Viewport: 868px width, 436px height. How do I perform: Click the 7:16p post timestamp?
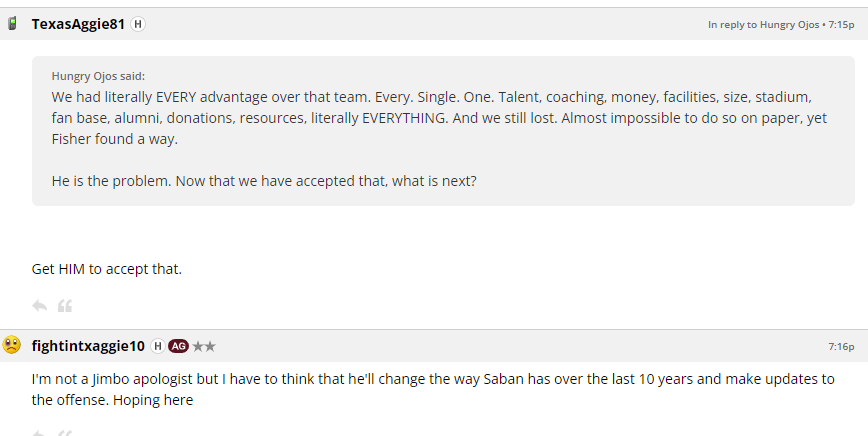click(x=841, y=347)
